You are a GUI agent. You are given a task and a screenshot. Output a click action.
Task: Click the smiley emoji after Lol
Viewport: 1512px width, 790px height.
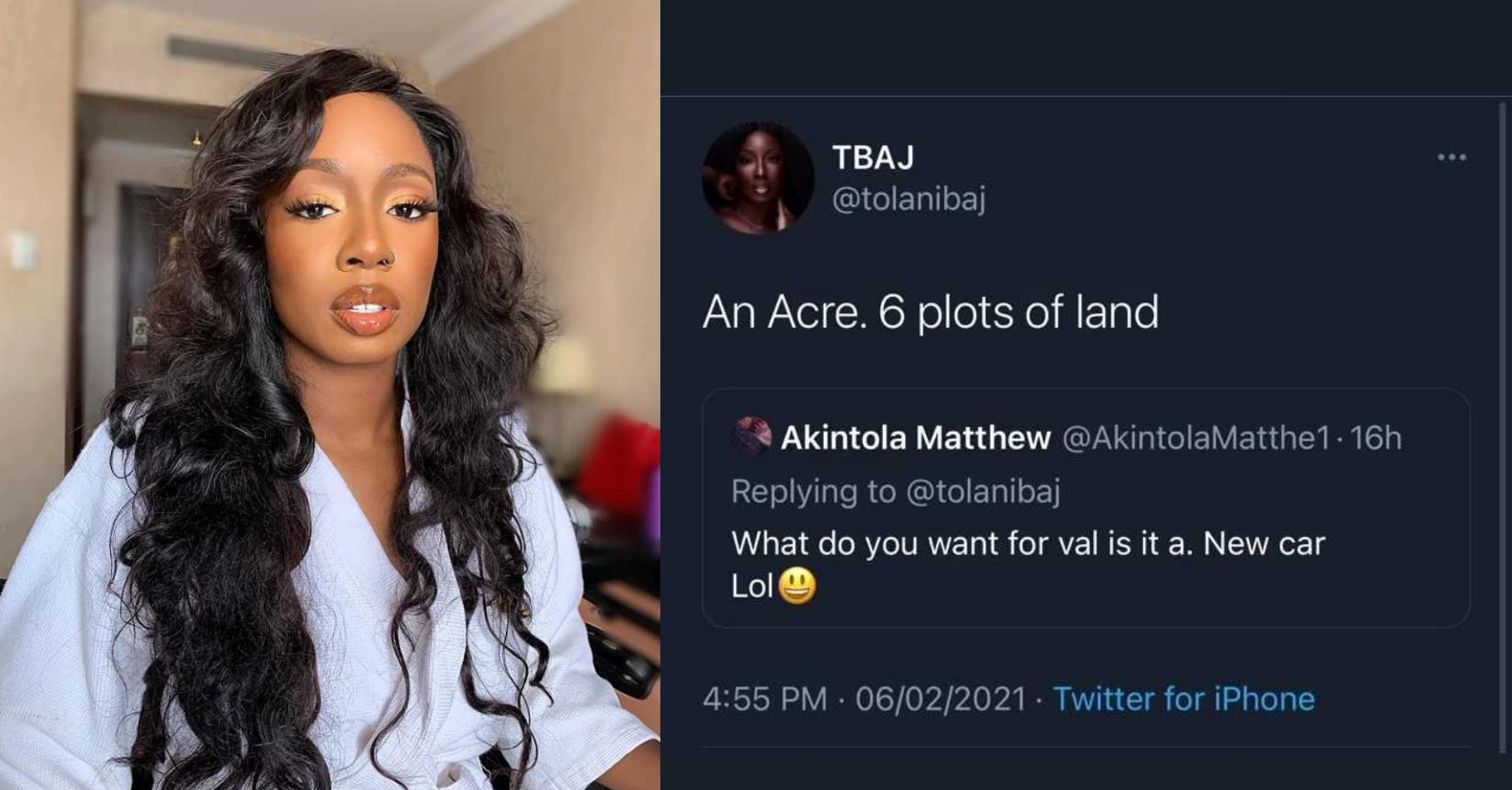click(x=797, y=587)
